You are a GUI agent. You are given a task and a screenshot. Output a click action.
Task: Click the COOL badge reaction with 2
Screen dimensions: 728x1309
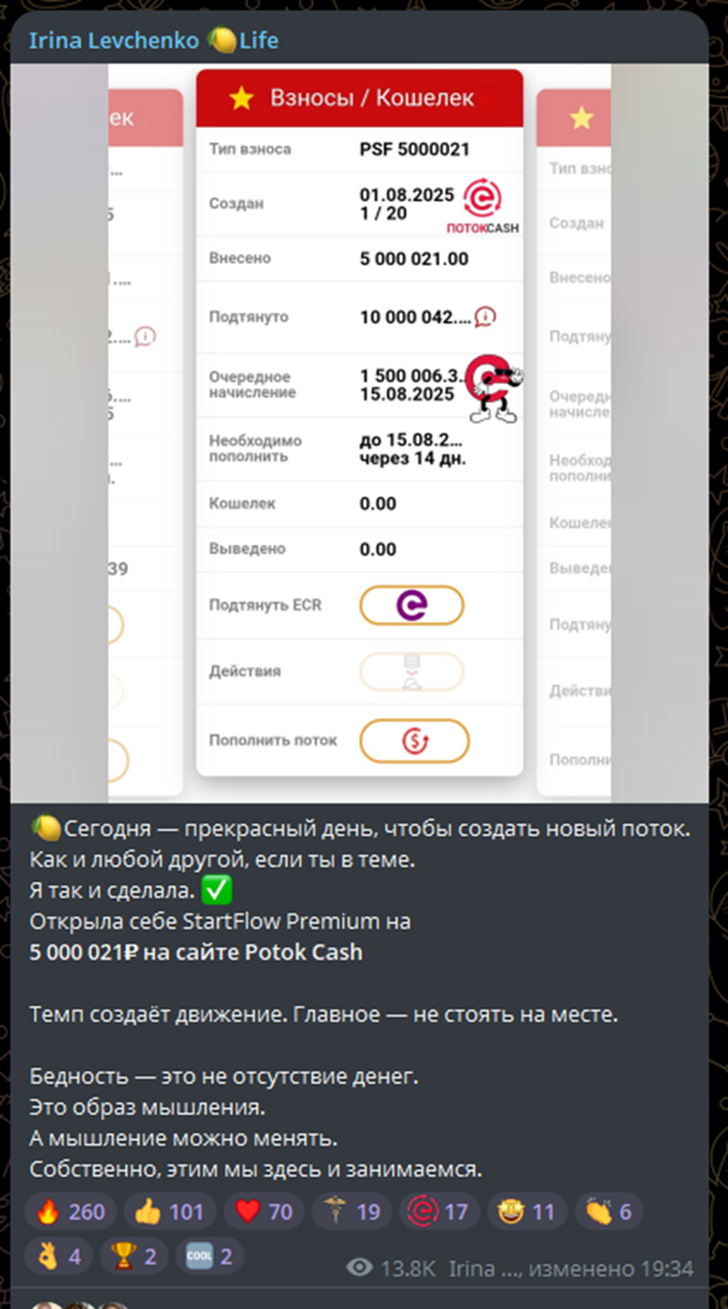point(209,1256)
